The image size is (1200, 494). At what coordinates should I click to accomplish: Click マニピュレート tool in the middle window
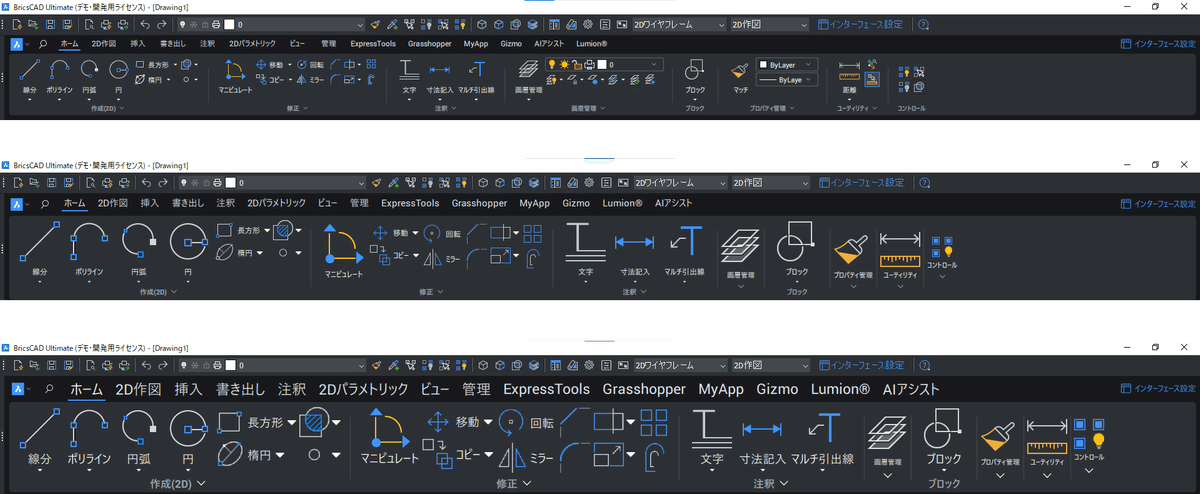[x=343, y=250]
